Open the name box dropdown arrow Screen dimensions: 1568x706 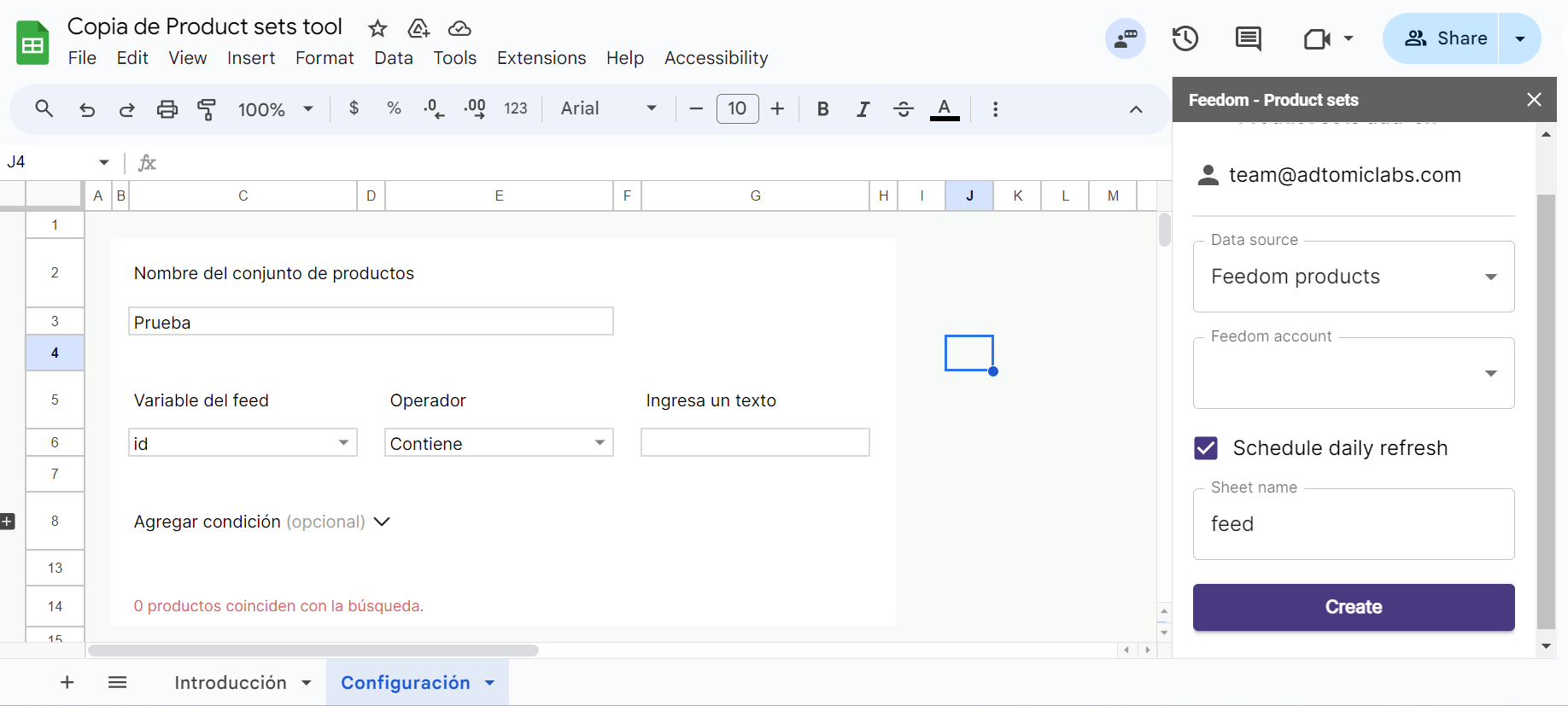tap(104, 162)
